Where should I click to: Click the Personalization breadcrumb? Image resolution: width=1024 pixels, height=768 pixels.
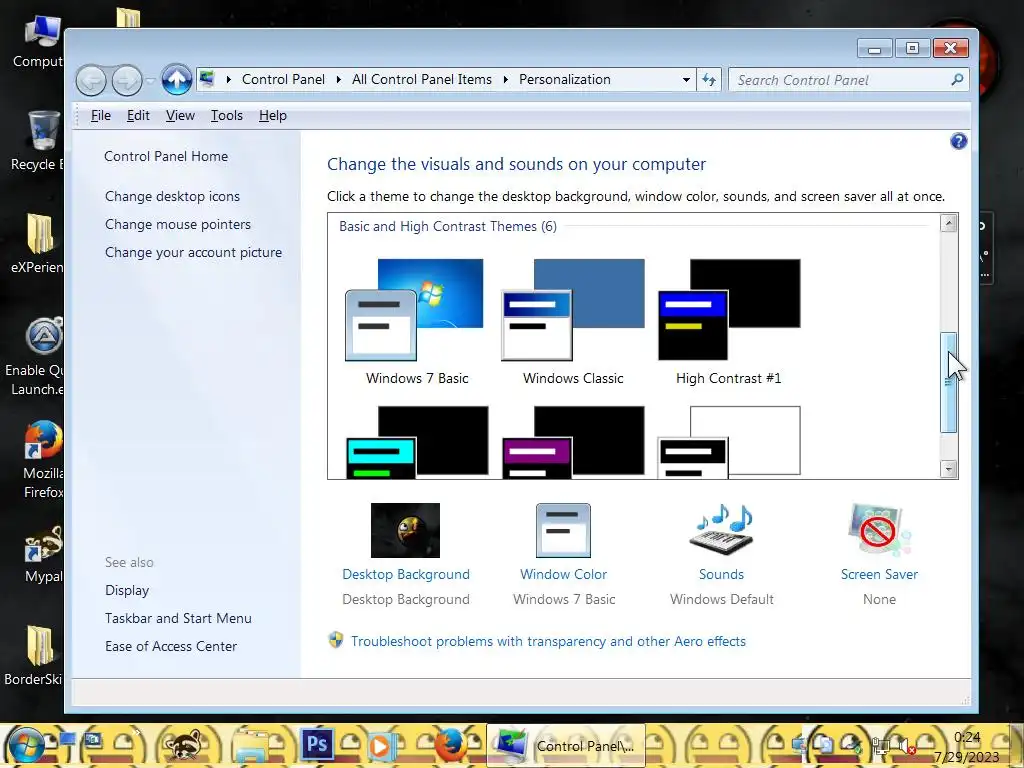tap(565, 80)
